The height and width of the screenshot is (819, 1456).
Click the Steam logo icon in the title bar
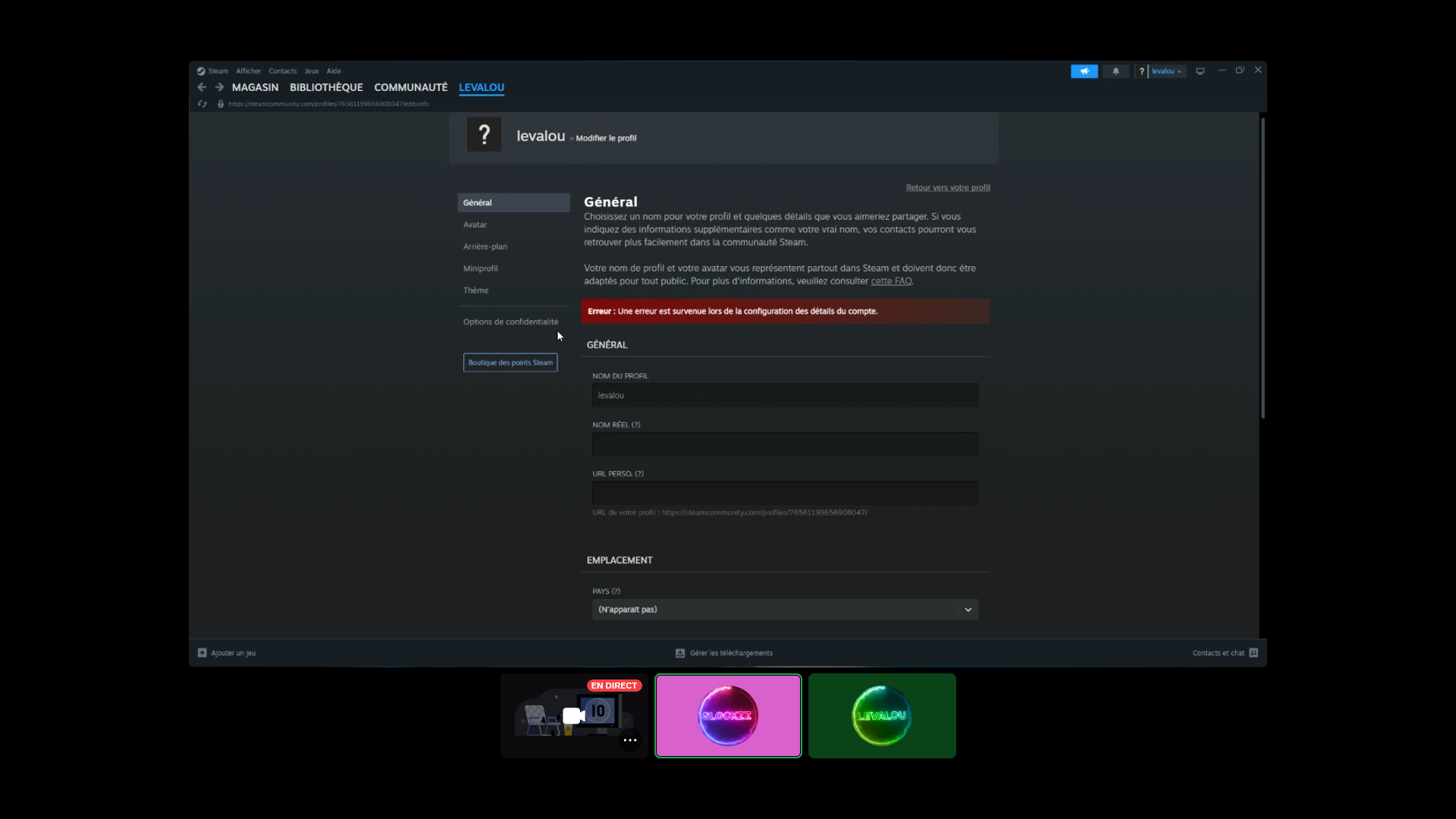pyautogui.click(x=201, y=71)
